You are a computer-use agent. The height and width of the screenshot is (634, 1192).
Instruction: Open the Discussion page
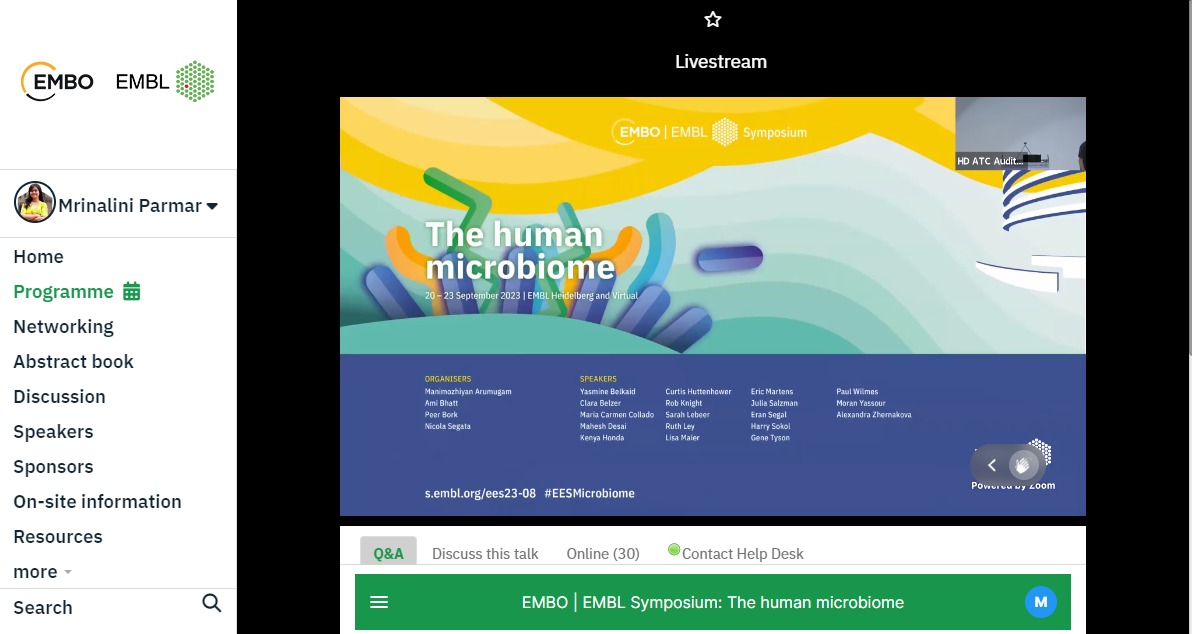coord(59,397)
